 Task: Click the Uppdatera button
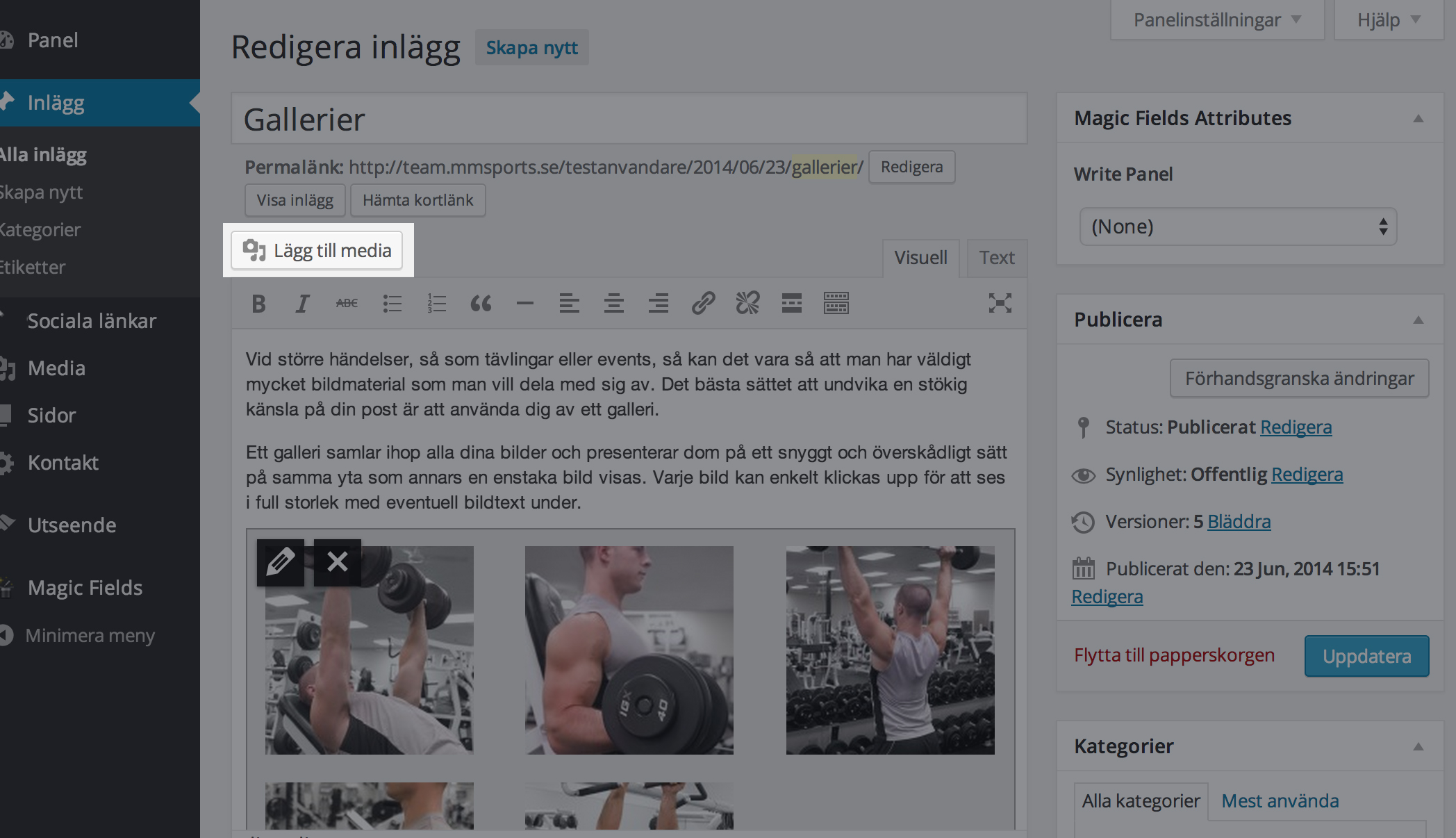(1366, 656)
